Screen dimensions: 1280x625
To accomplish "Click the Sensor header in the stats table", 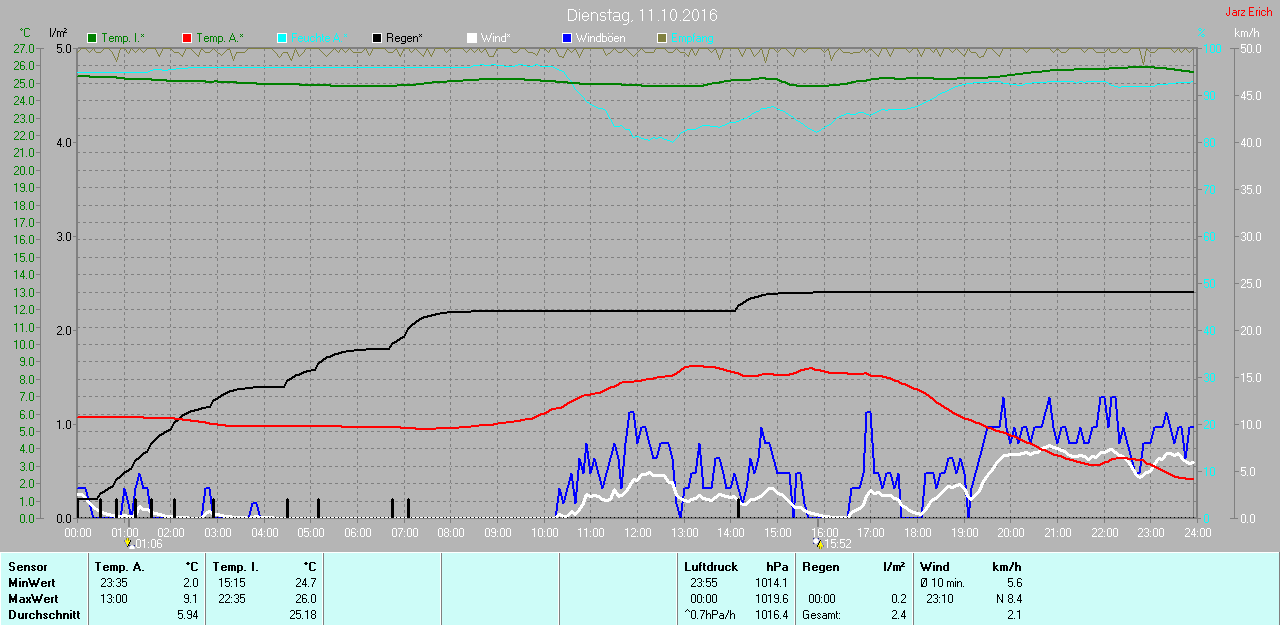I will (28, 567).
